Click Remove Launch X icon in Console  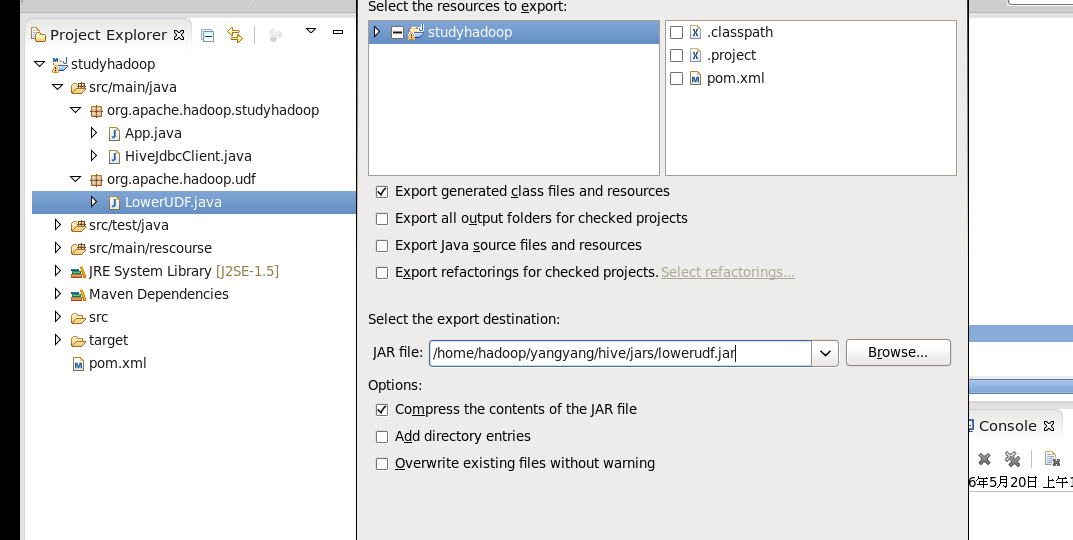(x=984, y=459)
